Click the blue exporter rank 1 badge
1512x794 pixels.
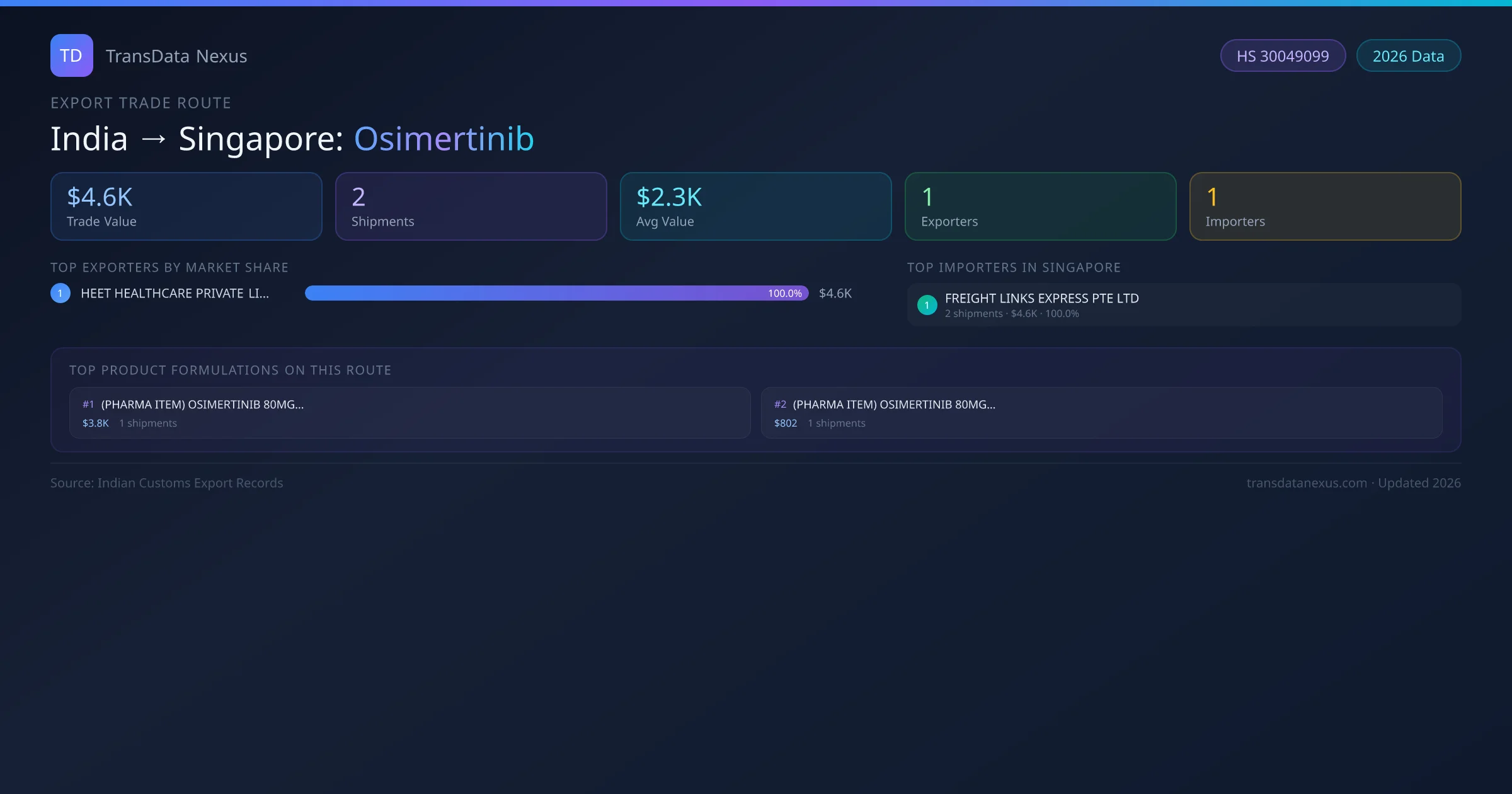[x=60, y=293]
